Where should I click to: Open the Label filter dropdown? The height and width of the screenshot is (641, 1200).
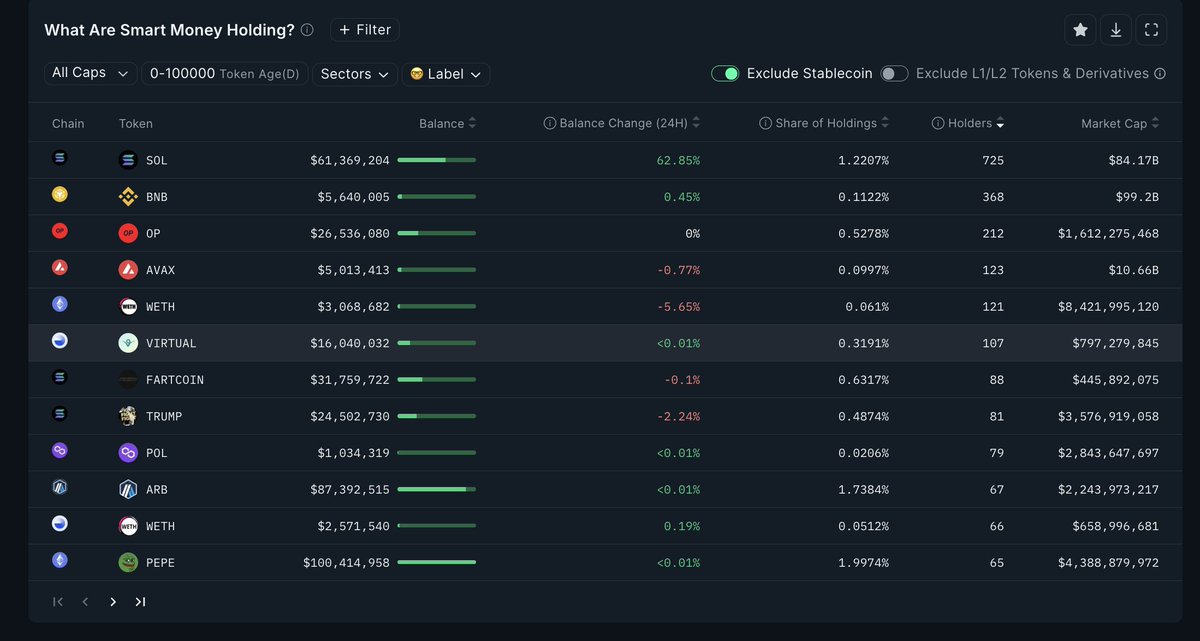446,73
